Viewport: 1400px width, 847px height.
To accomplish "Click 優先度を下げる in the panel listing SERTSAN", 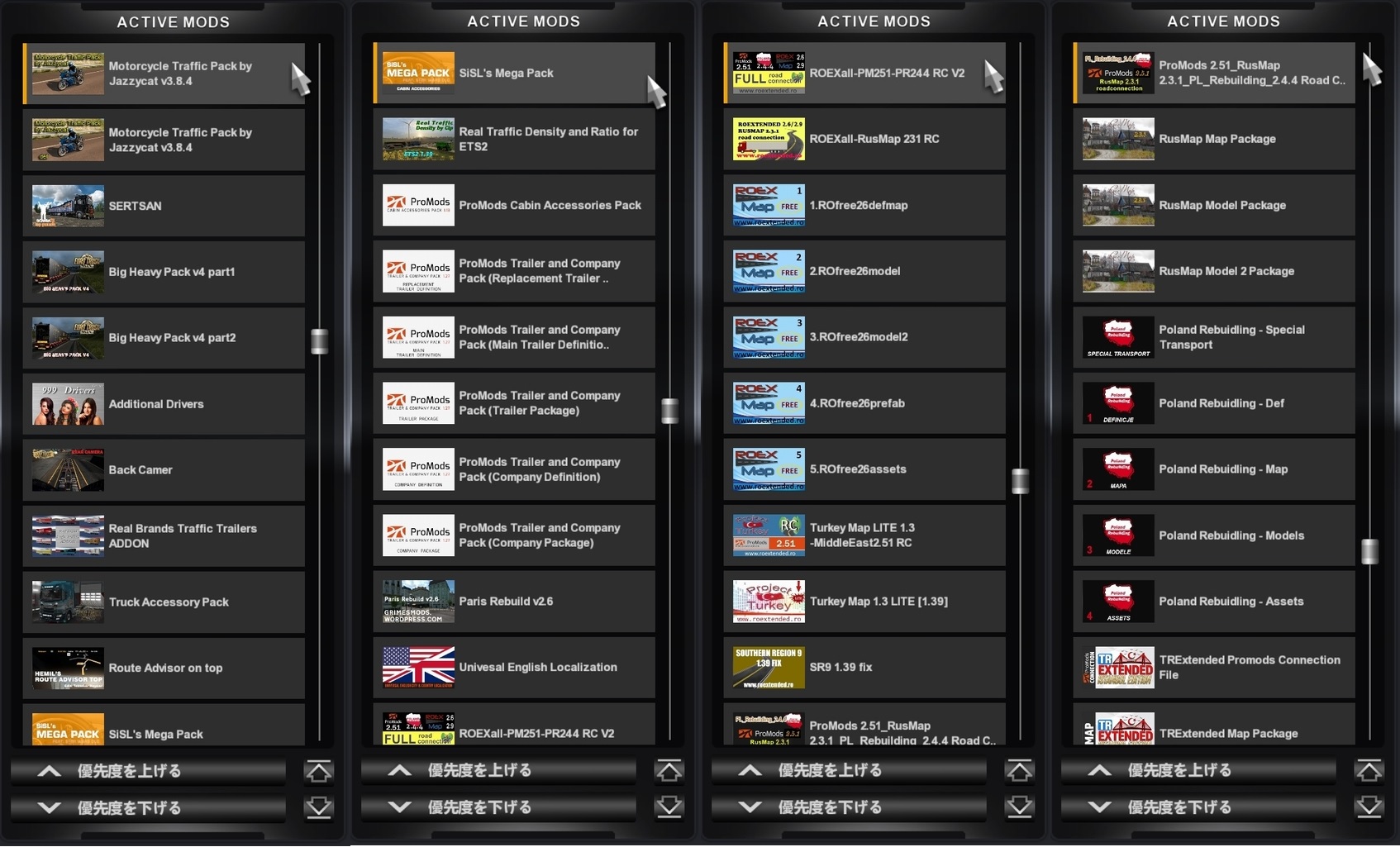I will (x=149, y=808).
